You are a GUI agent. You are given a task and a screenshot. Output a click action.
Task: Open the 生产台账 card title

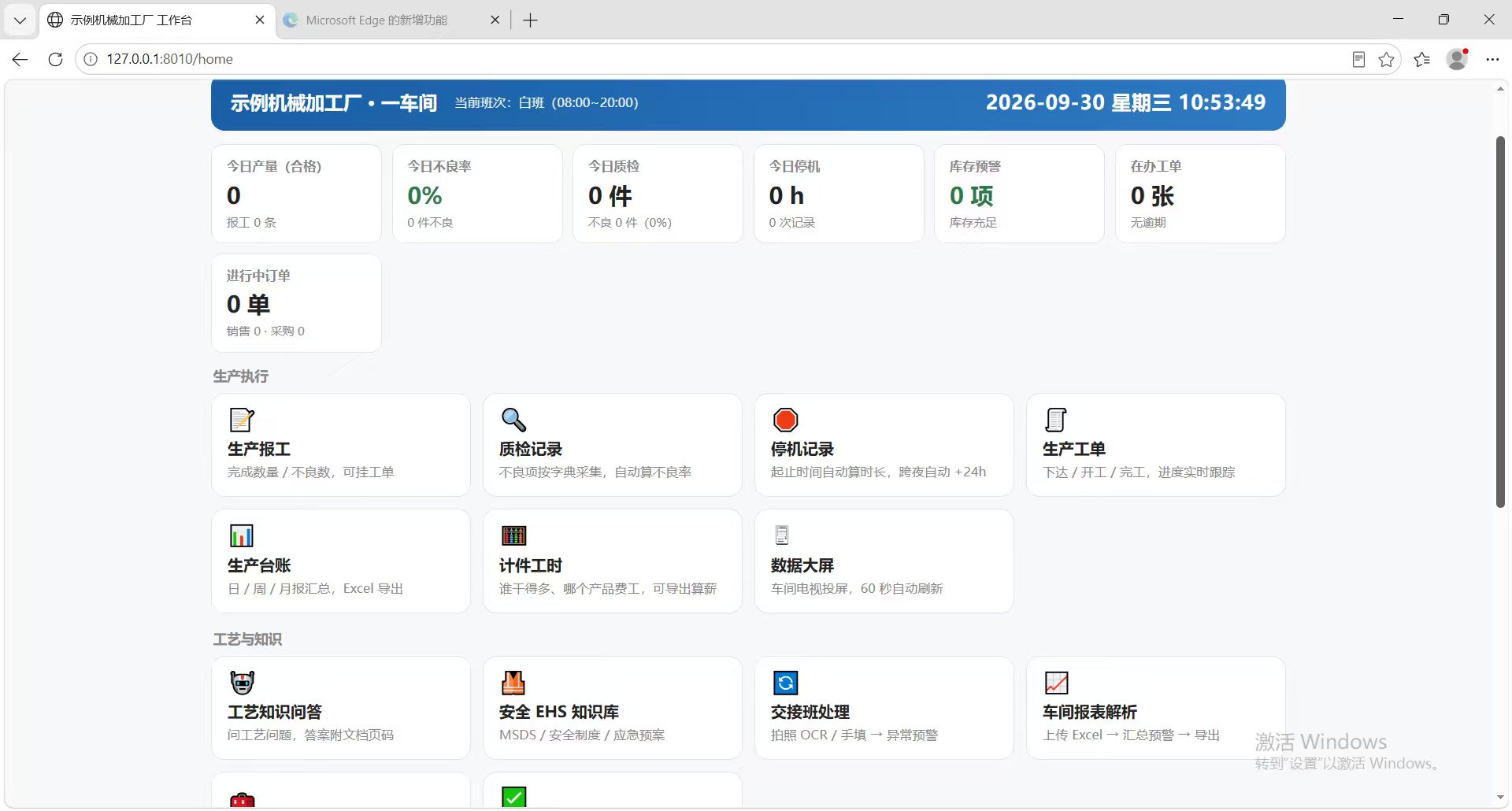259,565
